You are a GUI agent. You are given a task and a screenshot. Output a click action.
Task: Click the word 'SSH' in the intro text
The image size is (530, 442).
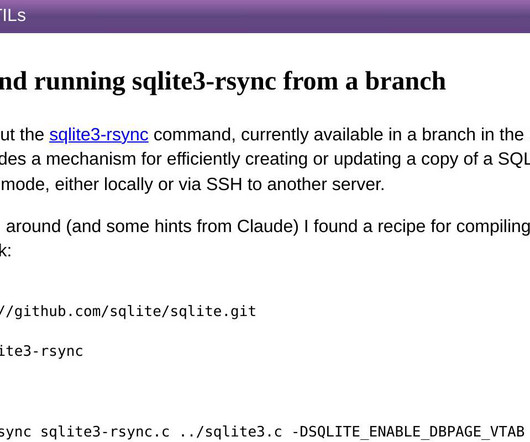click(224, 185)
